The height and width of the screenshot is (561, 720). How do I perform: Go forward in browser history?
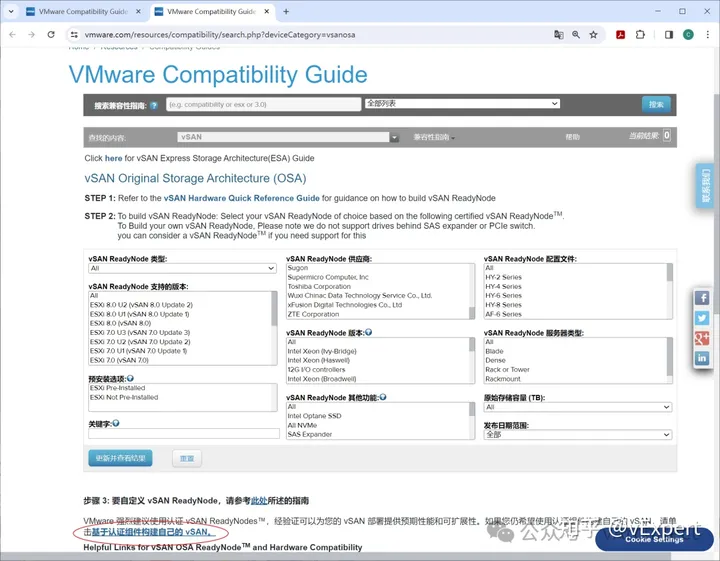(x=31, y=34)
